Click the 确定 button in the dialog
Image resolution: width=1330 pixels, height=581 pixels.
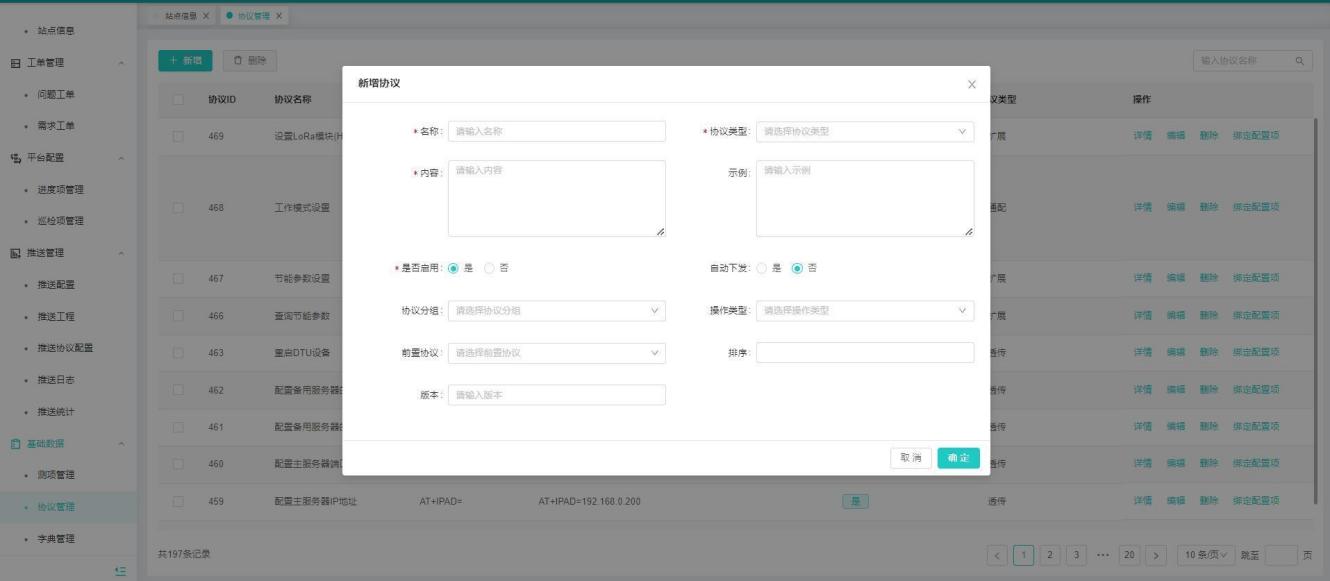pyautogui.click(x=958, y=457)
